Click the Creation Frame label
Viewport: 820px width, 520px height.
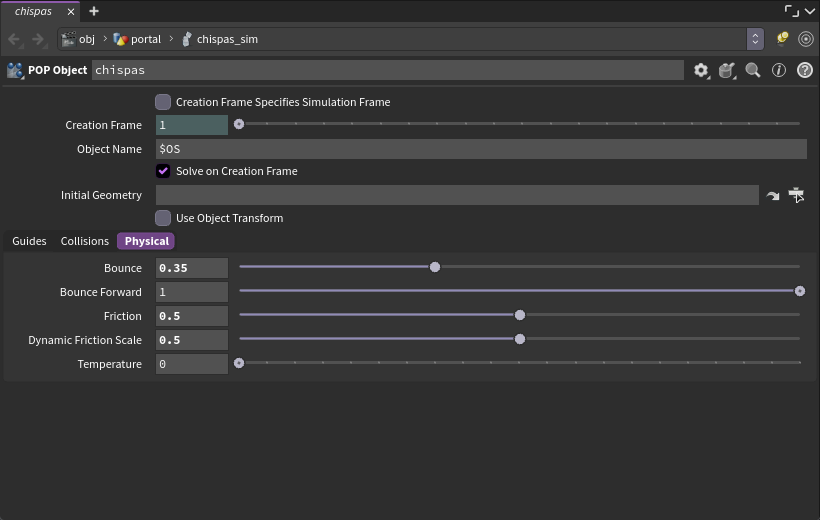click(x=104, y=125)
